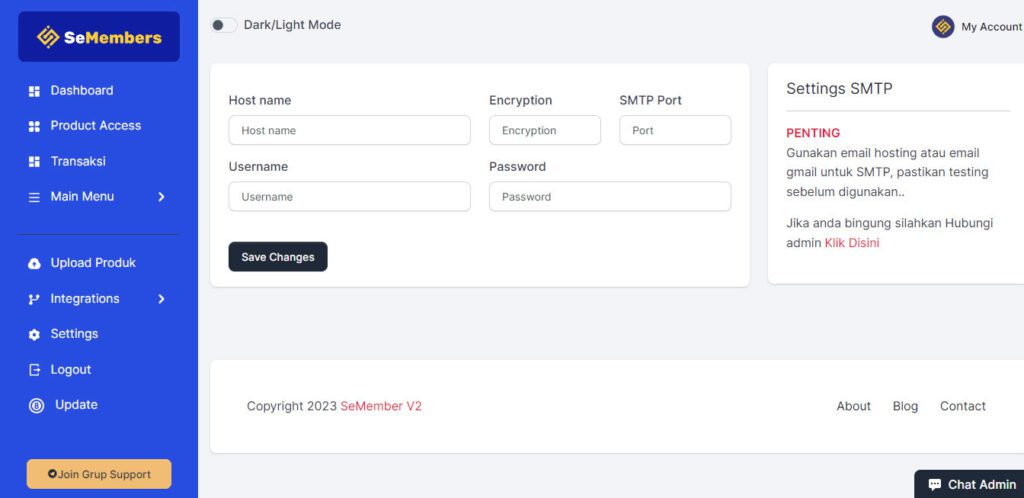Click the Join Grup Support button

click(x=99, y=474)
